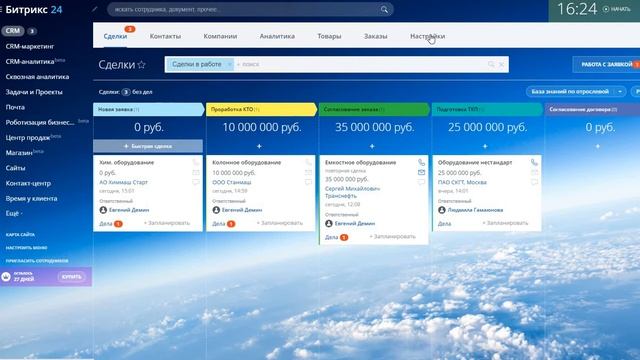This screenshot has height=360, width=640.
Task: Add deal with plus in Подготовка ТКП column
Action: (485, 146)
